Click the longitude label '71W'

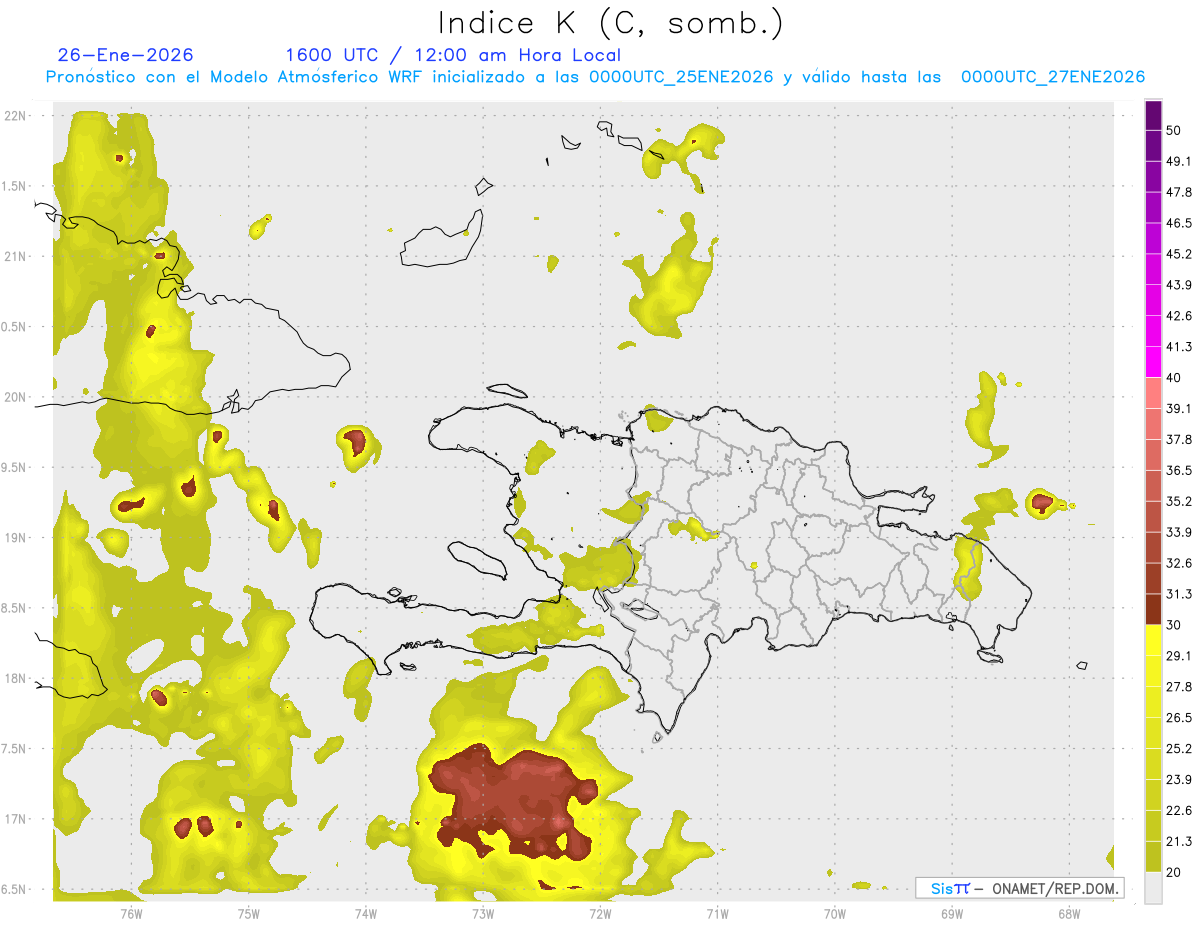pos(717,914)
